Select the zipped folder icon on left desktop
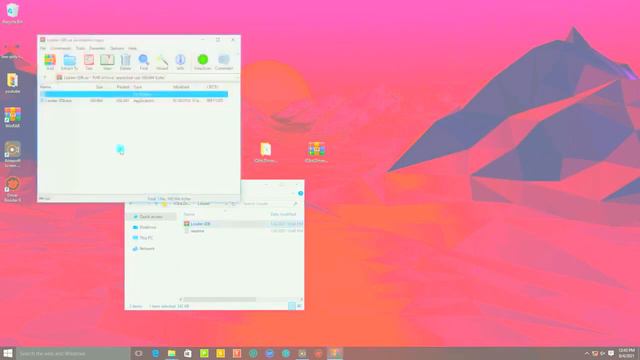Image resolution: width=640 pixels, height=360 pixels. click(12, 83)
